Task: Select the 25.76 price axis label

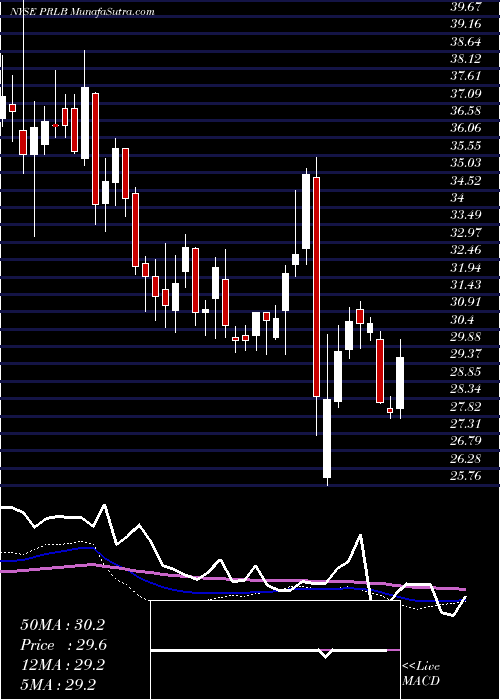Action: [x=466, y=475]
